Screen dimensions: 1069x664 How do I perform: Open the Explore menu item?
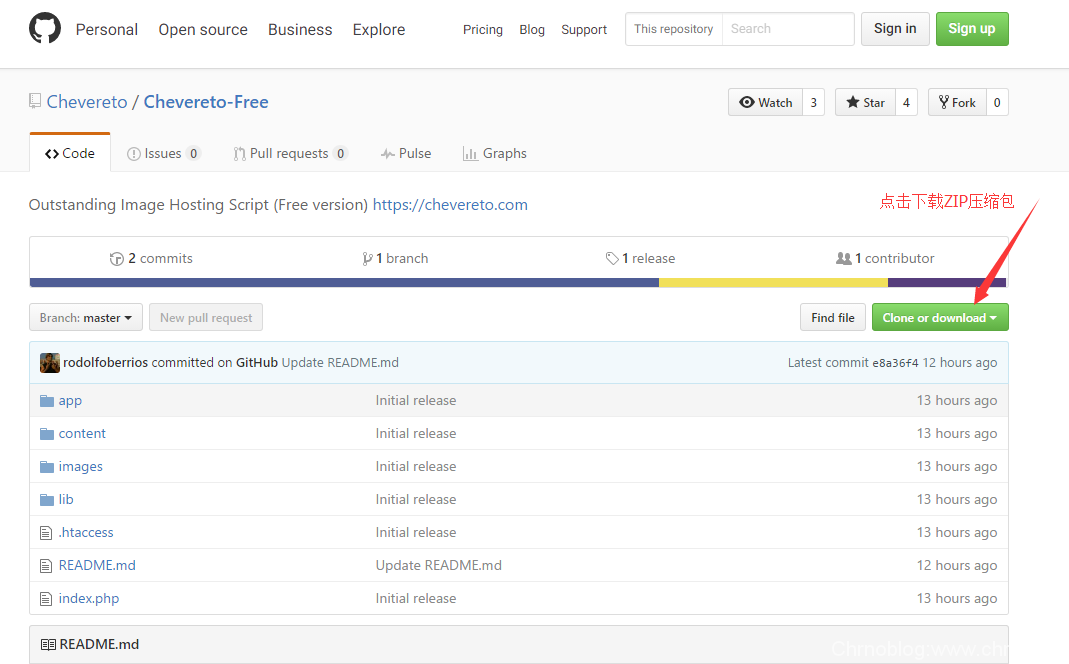pos(378,29)
